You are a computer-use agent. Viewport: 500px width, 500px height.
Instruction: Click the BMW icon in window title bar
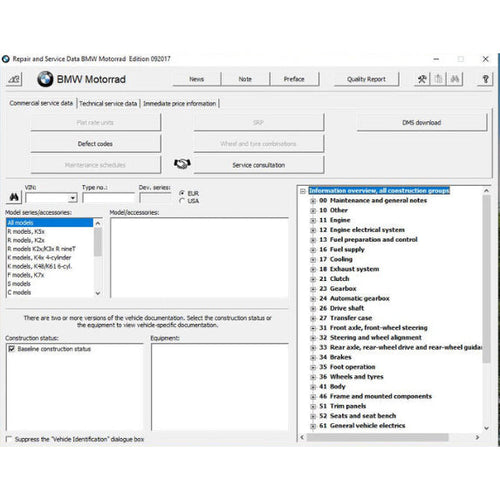pos(6,59)
